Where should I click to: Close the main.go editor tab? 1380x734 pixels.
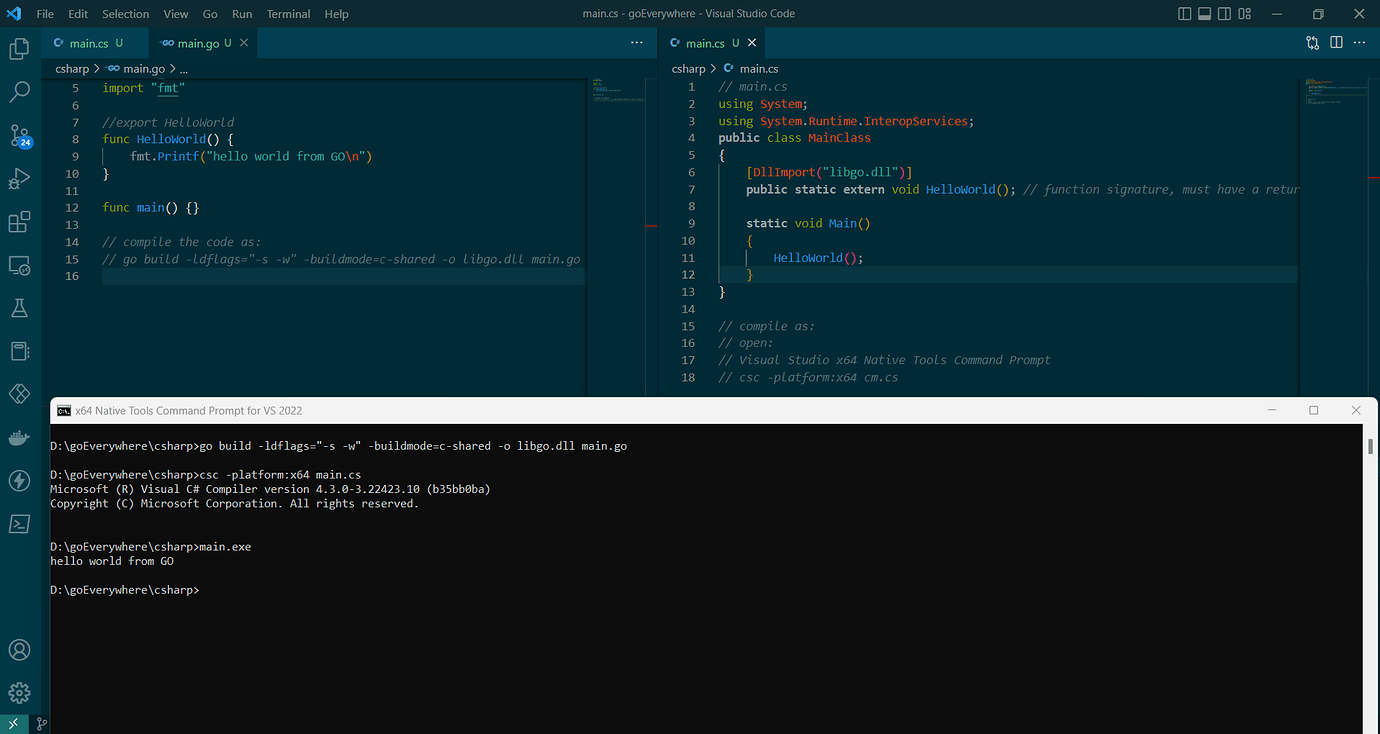click(x=243, y=43)
